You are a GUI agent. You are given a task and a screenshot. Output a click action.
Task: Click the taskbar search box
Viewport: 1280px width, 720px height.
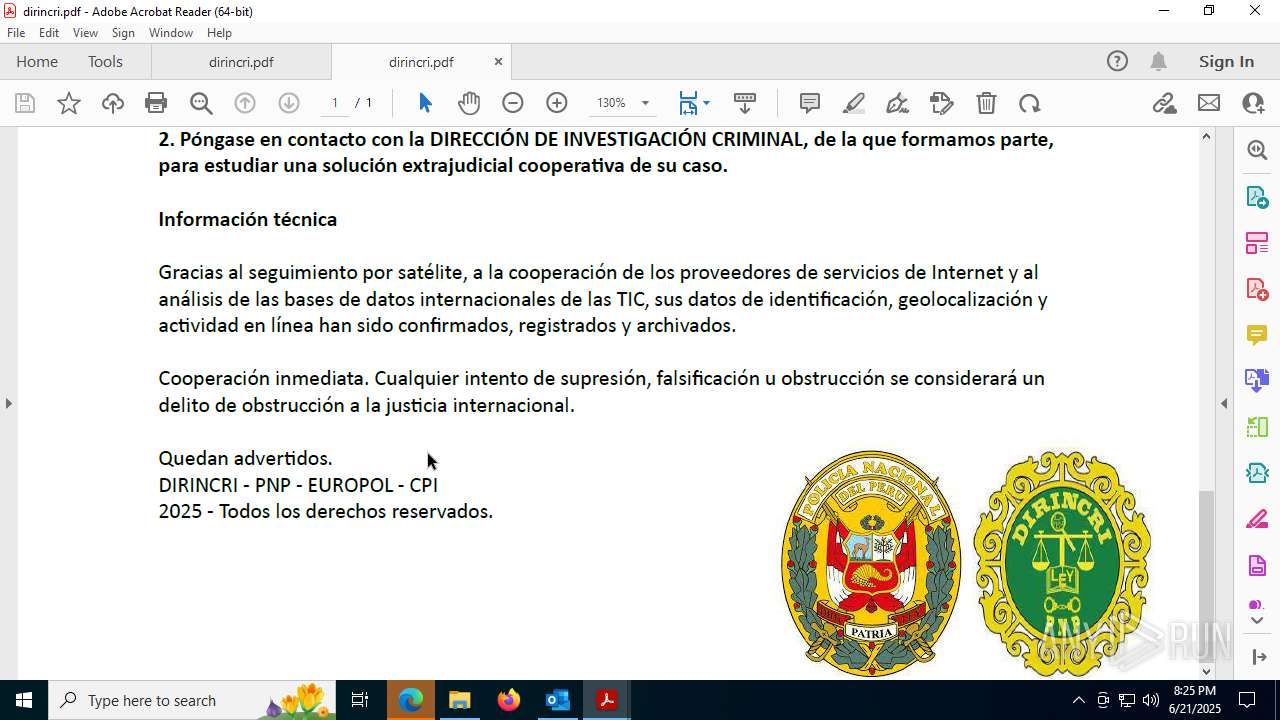192,700
